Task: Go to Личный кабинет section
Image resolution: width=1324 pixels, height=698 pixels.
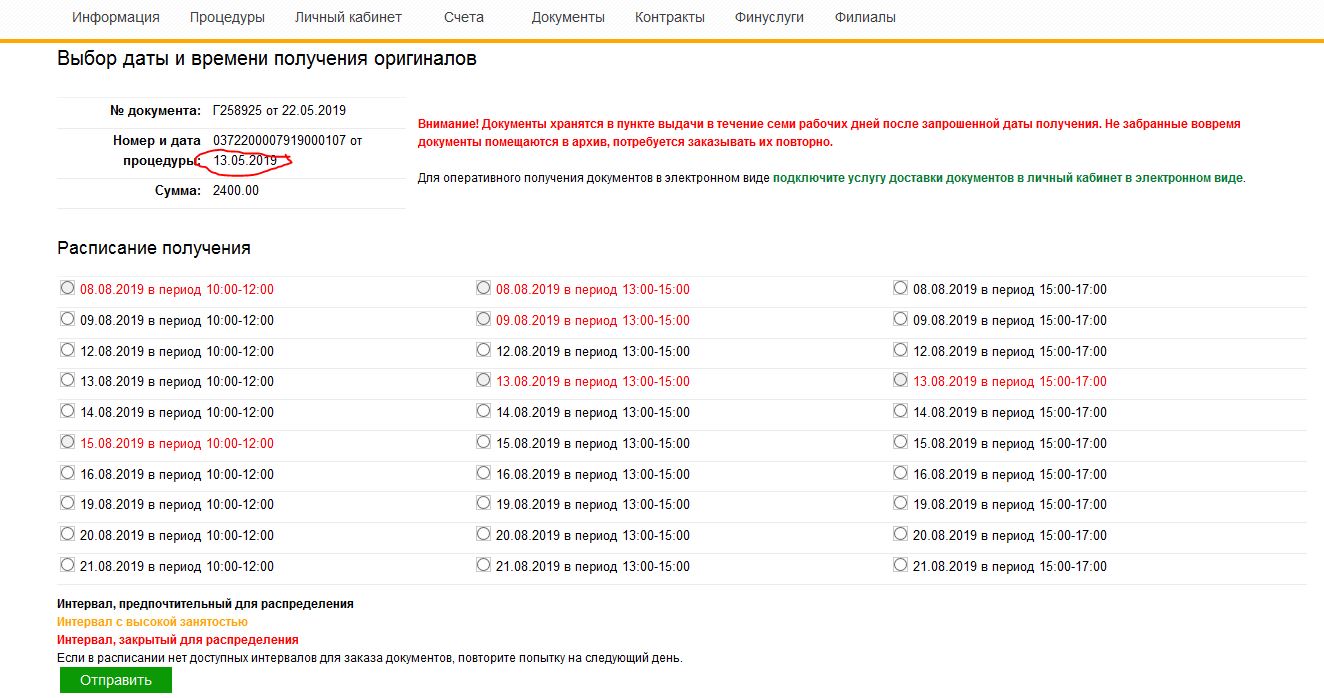Action: [348, 17]
